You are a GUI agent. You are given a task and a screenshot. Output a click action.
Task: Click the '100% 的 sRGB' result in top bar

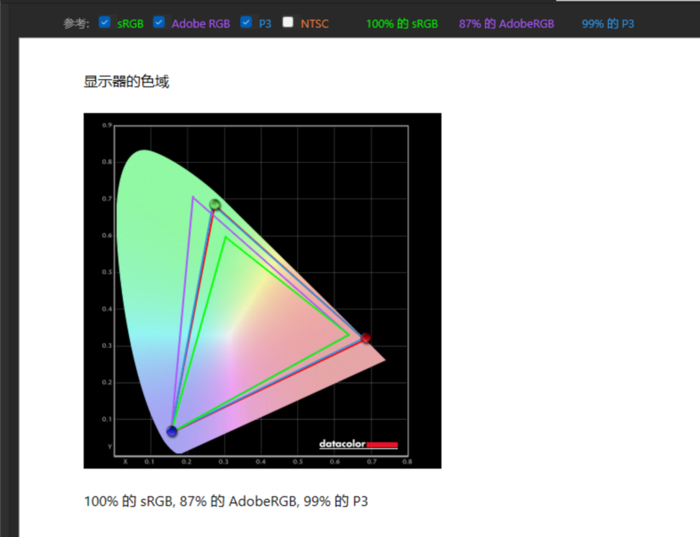[x=402, y=24]
